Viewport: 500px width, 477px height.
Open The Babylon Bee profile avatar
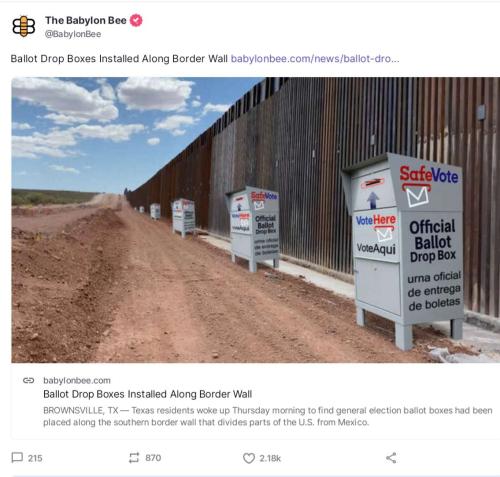click(24, 26)
